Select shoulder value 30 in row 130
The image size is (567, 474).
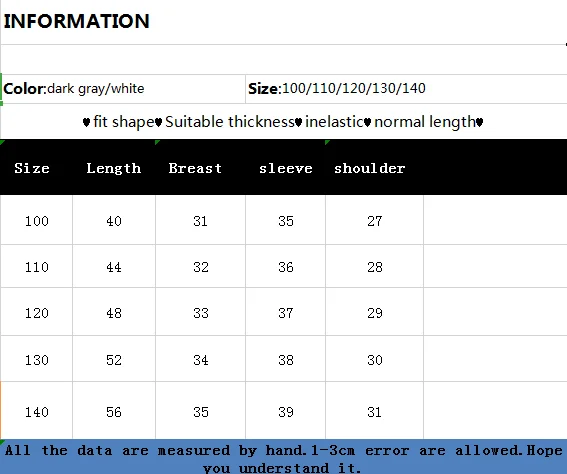[x=375, y=360]
